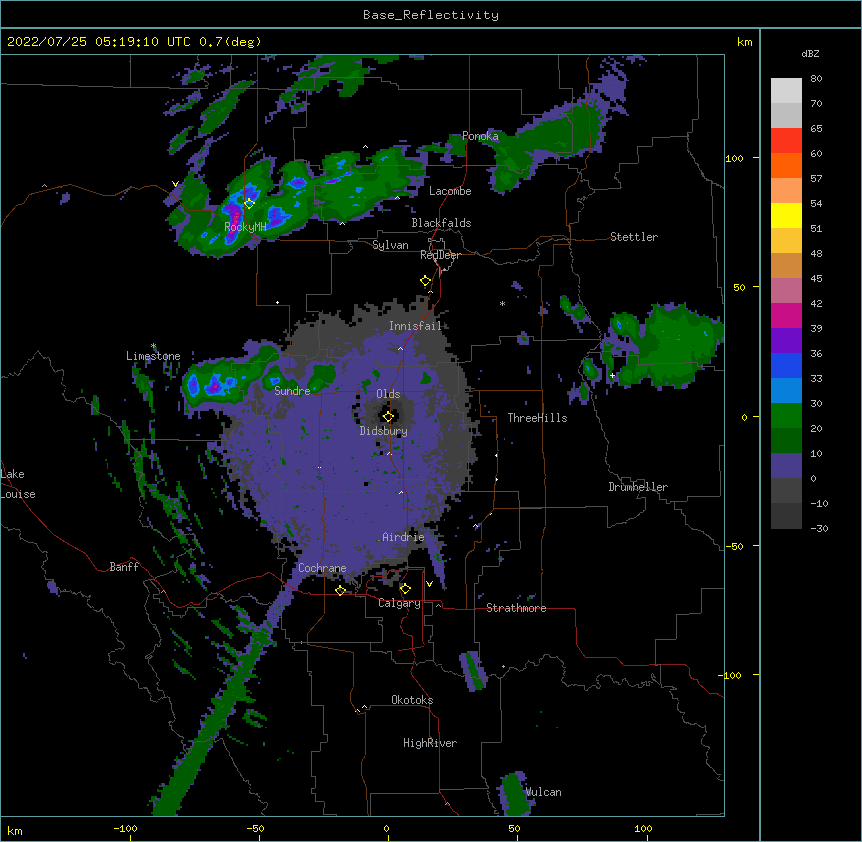862x842 pixels.
Task: Click the yellow diamond marker above Calgary label
Action: pos(405,589)
